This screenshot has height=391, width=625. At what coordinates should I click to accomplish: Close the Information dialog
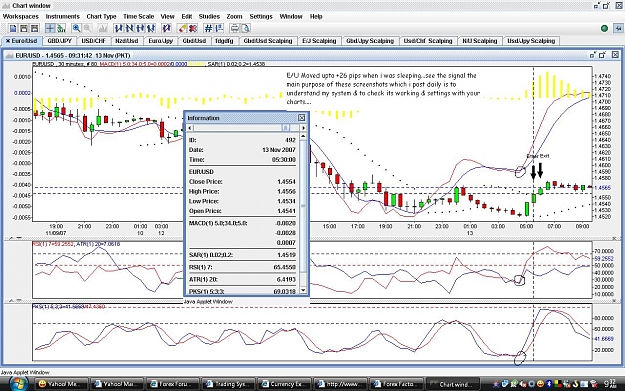tap(302, 118)
